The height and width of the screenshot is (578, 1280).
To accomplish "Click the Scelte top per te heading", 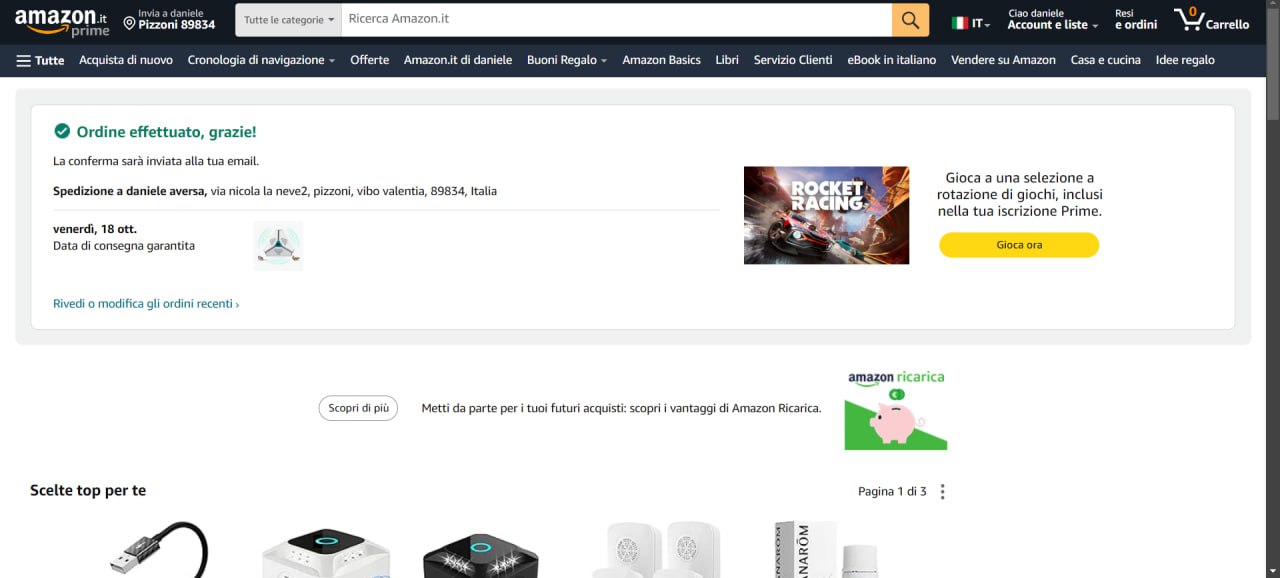I will 88,490.
